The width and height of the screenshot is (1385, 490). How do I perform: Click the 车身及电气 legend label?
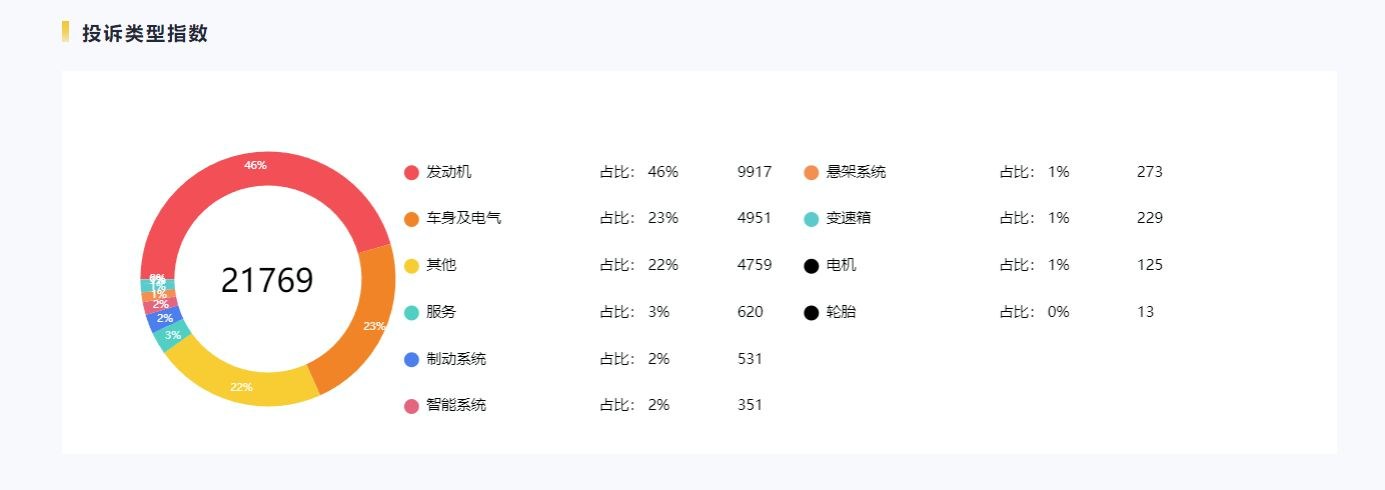[x=463, y=219]
